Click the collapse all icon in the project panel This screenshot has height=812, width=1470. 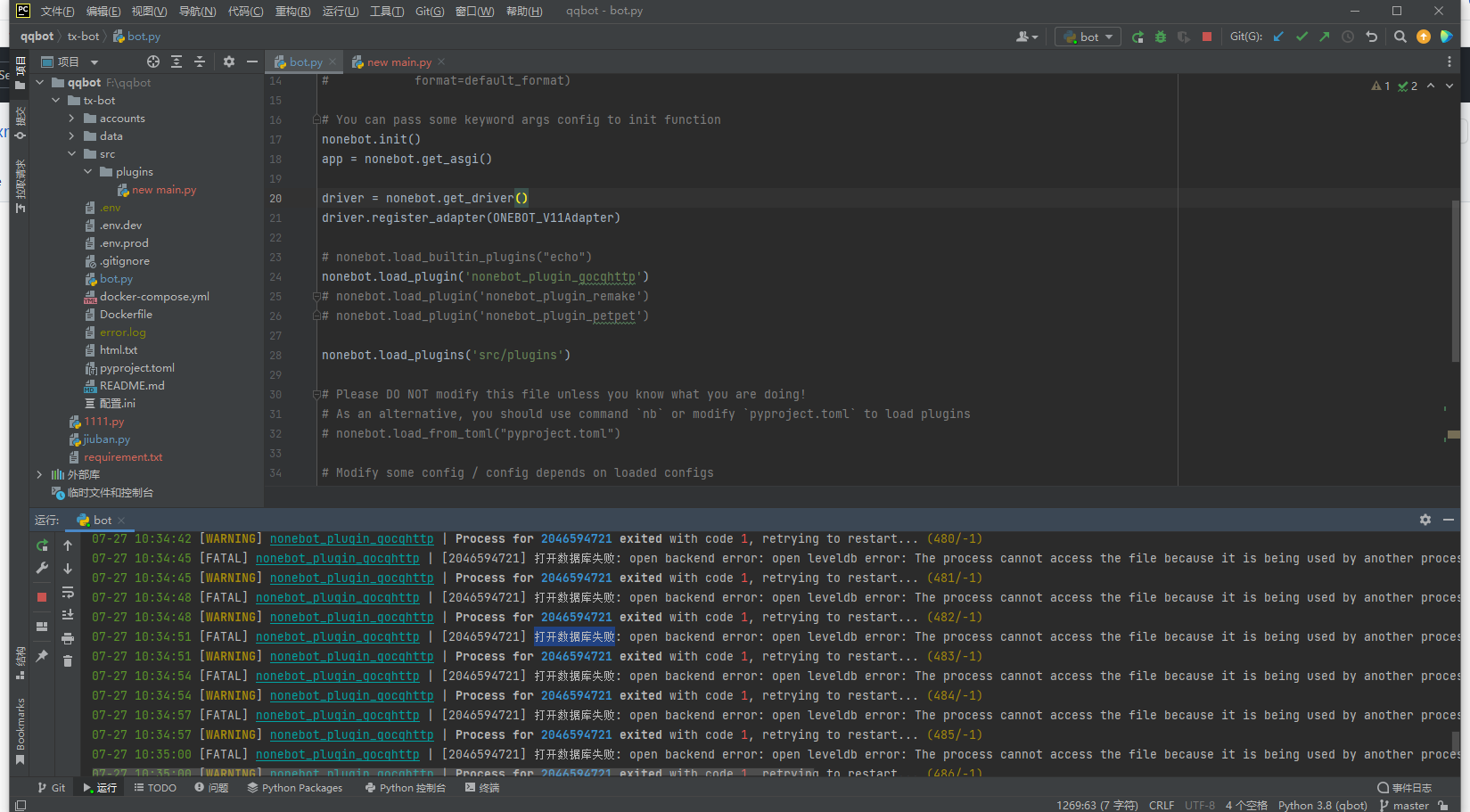(x=200, y=62)
